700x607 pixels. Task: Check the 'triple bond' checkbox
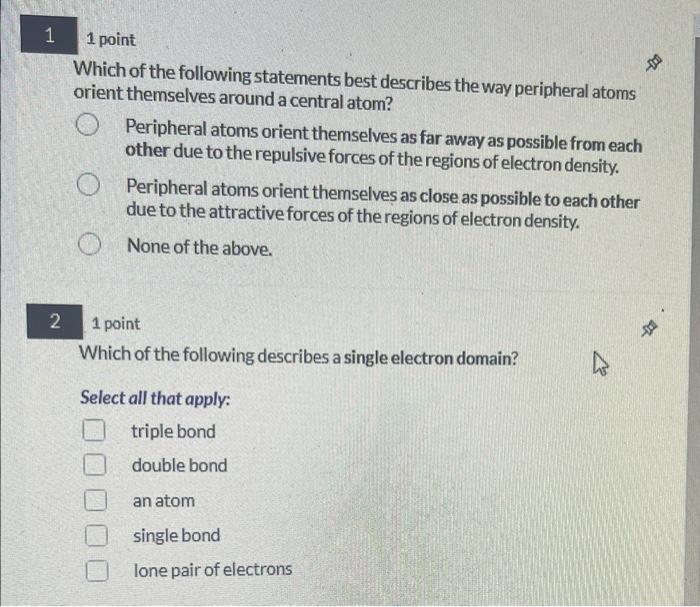click(x=94, y=430)
